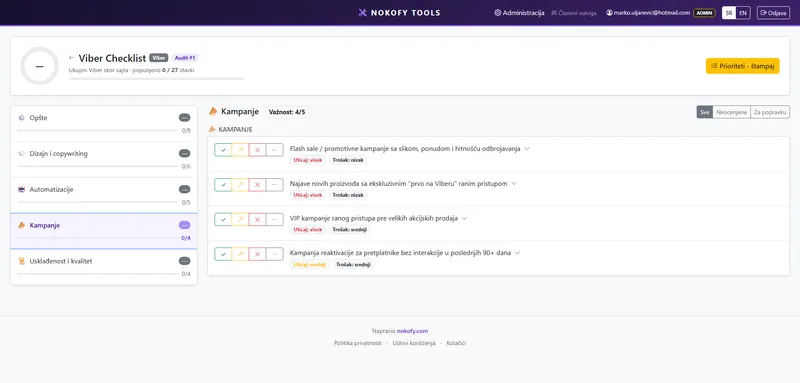Switch language to EN
800x383 pixels.
[x=743, y=13]
